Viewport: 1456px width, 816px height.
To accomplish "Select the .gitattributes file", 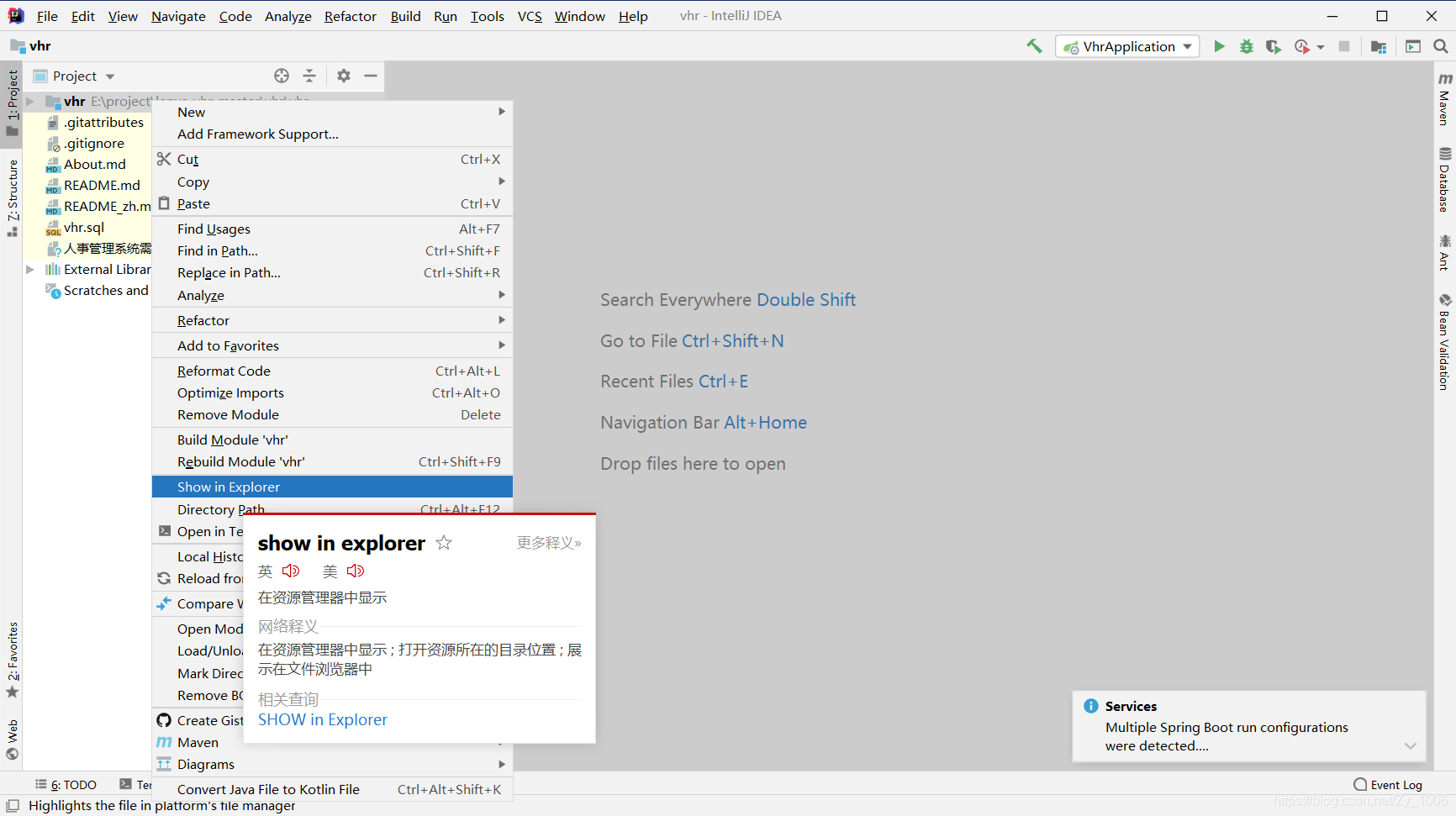I will (103, 122).
